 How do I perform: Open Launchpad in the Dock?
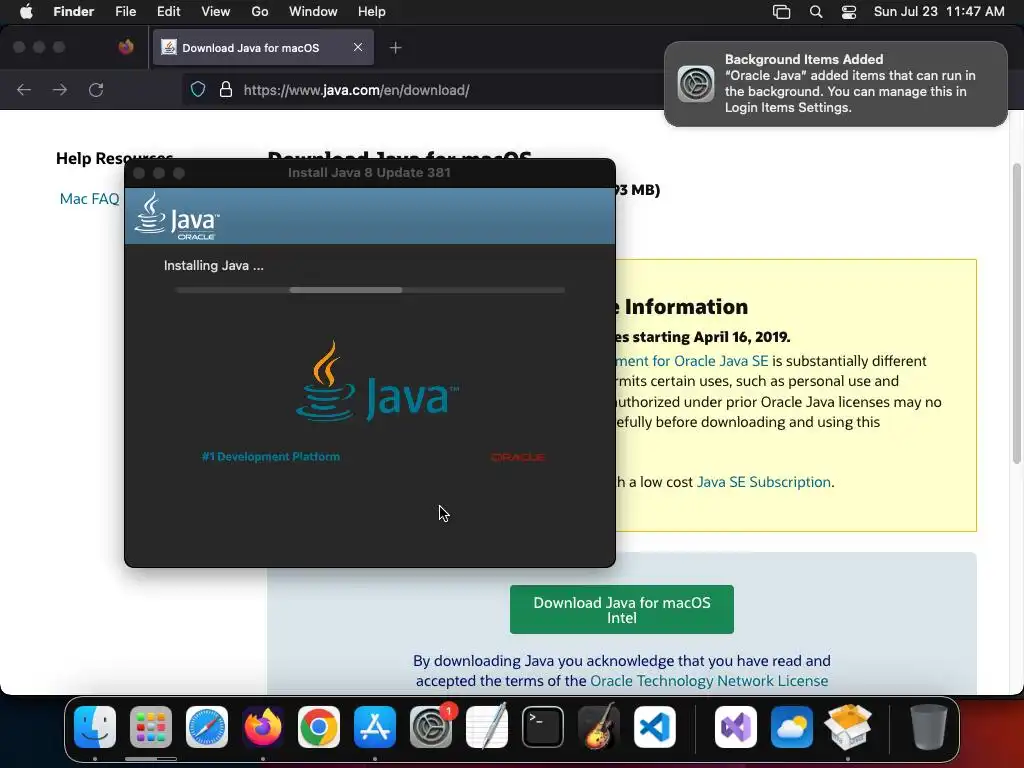click(151, 727)
